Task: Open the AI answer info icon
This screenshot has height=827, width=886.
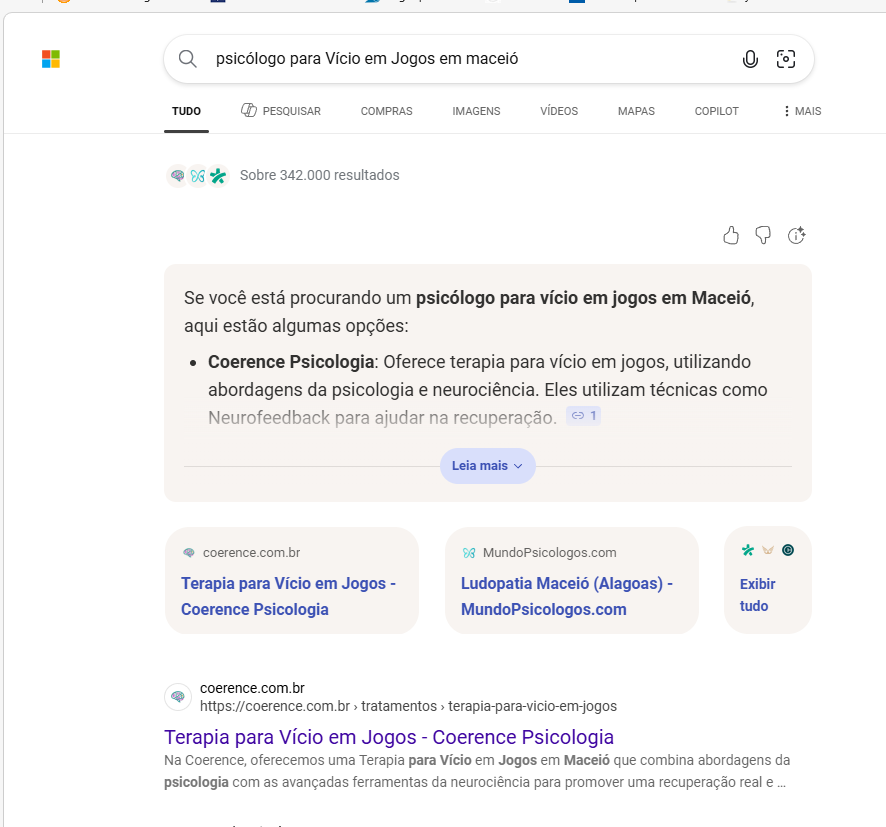Action: coord(796,235)
